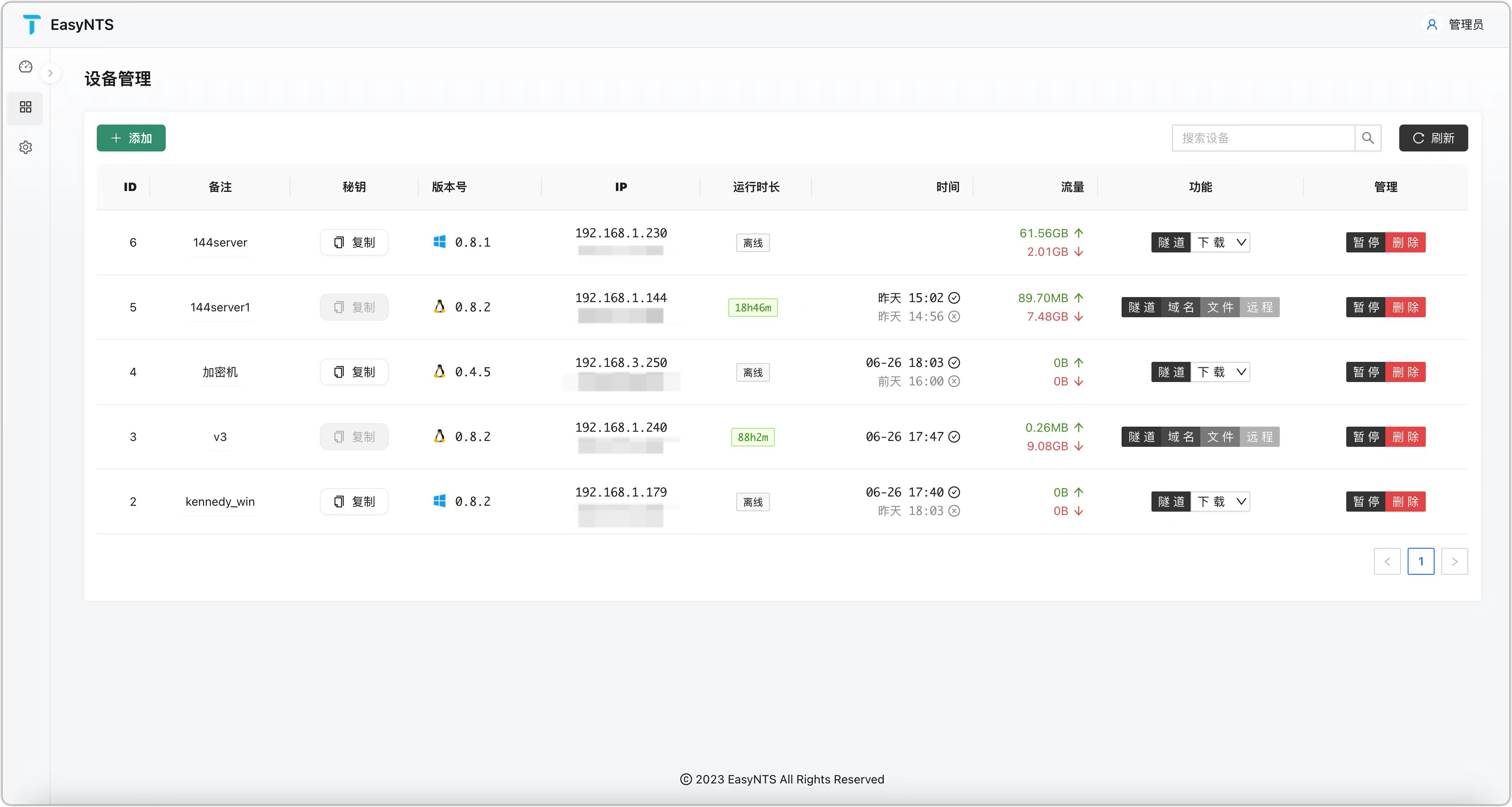Screen dimensions: 1512x807
Task: Expand the 下载 dropdown for 加密机
Action: click(x=1220, y=372)
